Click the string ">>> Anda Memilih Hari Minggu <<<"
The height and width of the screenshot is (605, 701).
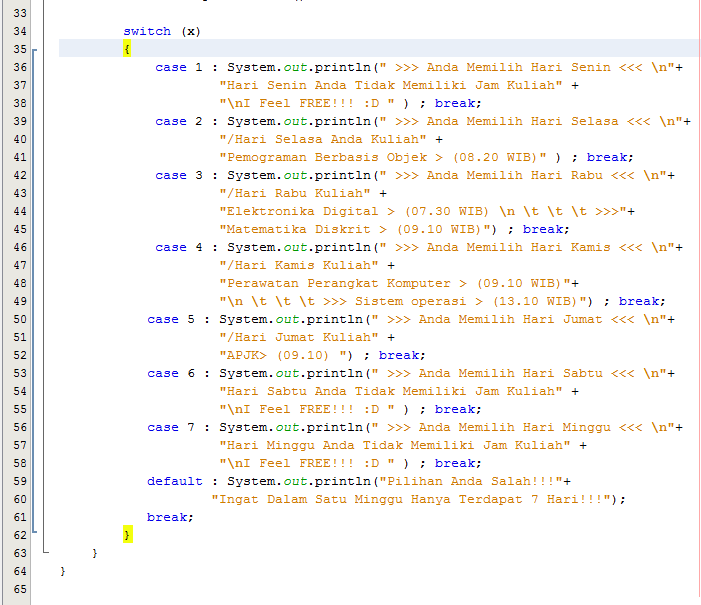pos(515,427)
